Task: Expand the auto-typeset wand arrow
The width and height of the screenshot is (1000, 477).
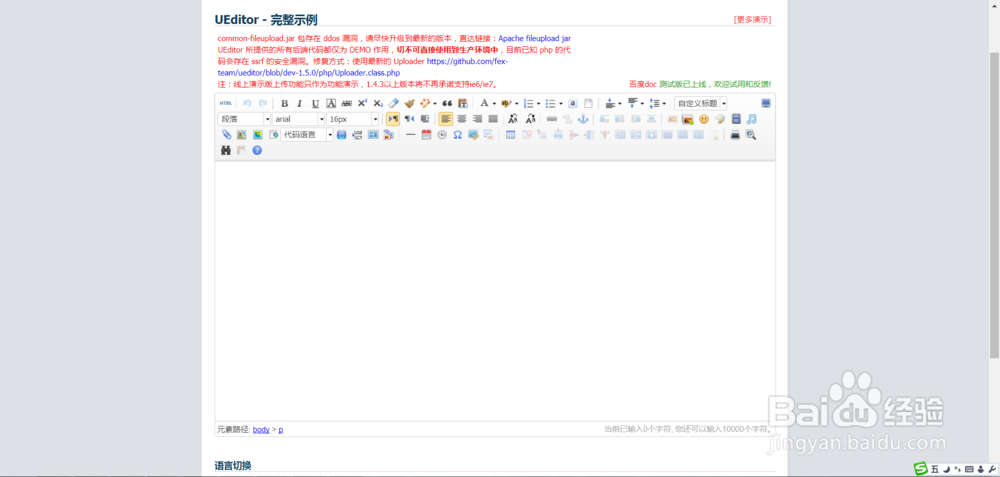Action: point(435,103)
